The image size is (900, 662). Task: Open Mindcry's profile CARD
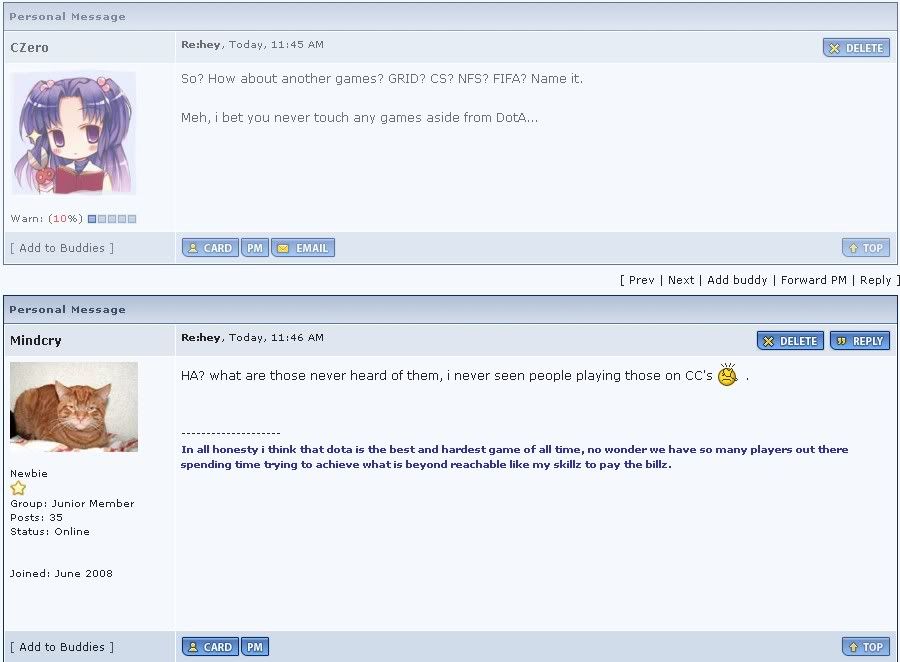click(210, 647)
